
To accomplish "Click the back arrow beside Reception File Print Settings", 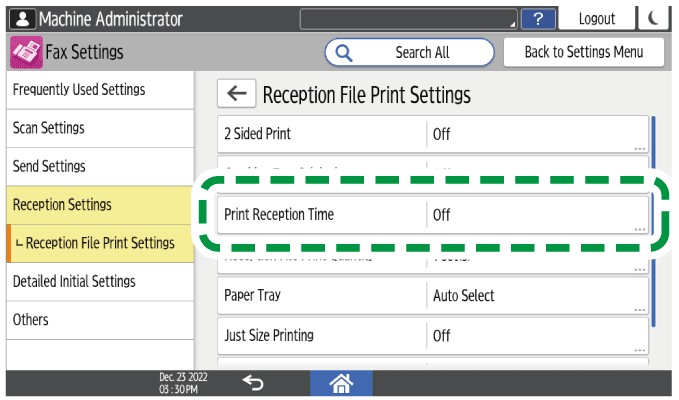I will [x=236, y=94].
